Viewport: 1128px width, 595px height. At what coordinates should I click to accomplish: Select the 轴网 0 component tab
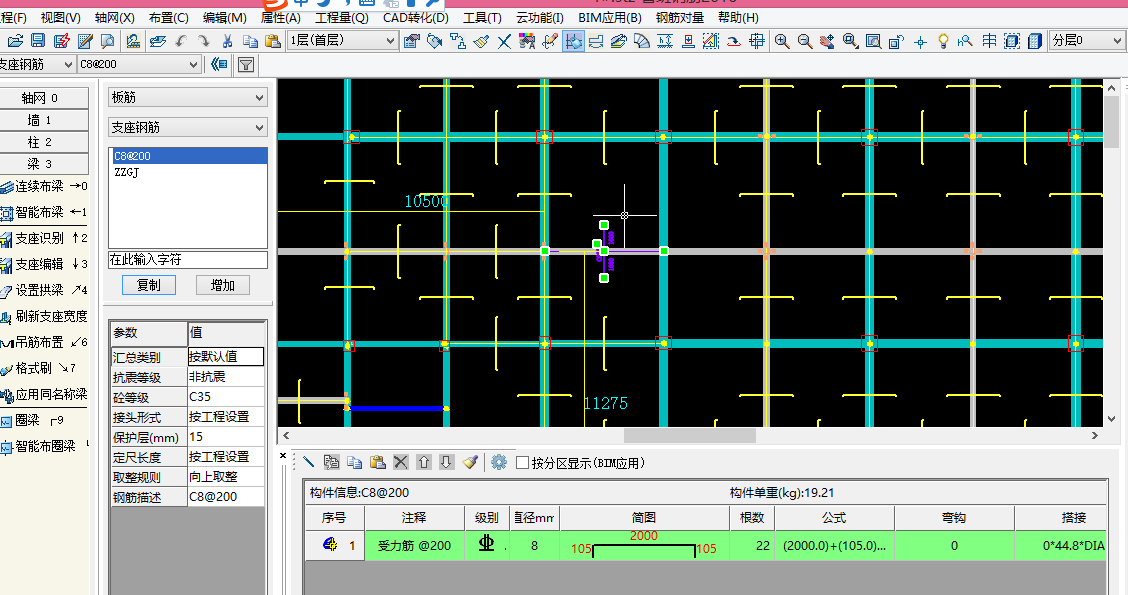pos(44,98)
